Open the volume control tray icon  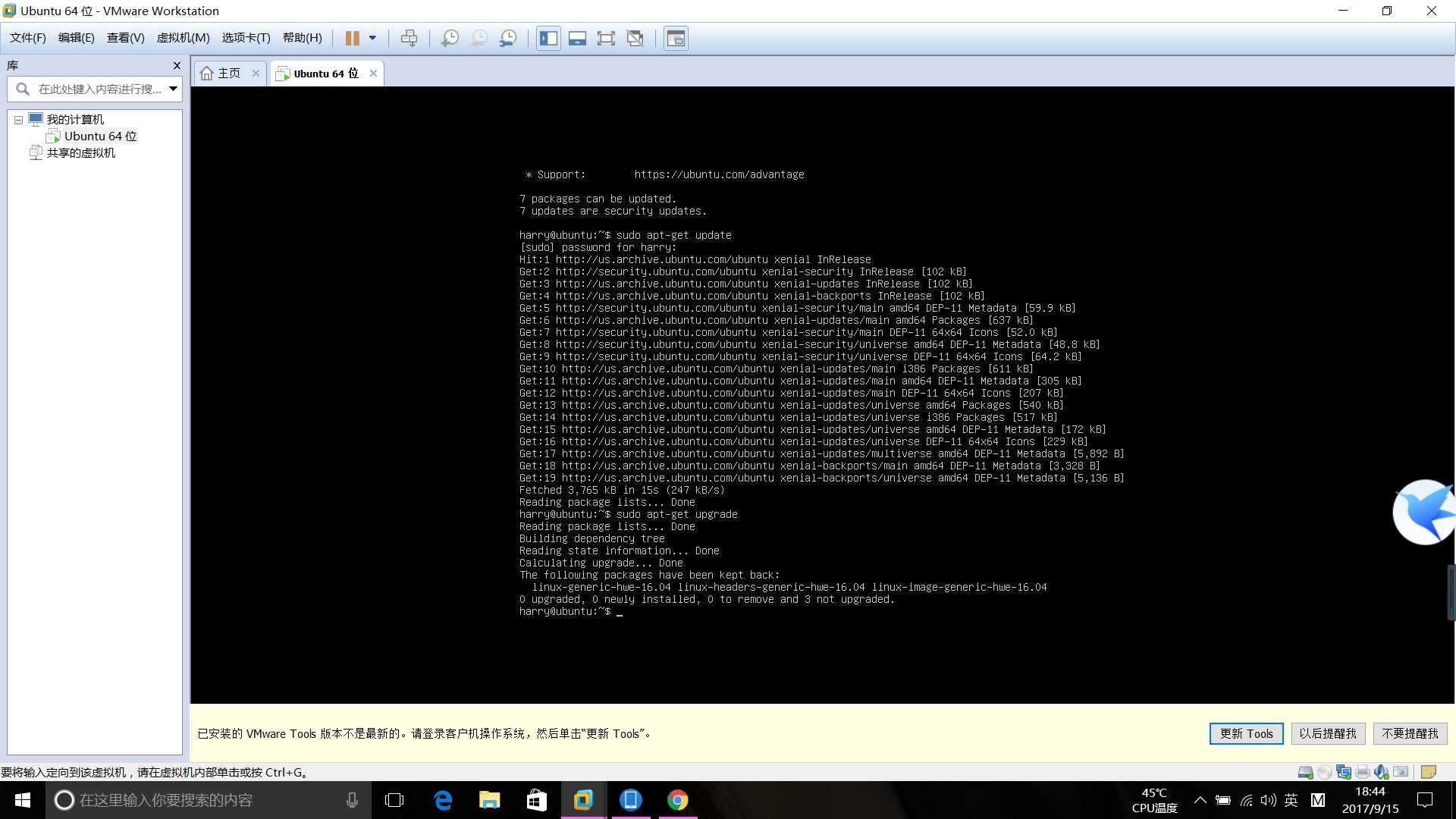(x=1269, y=800)
